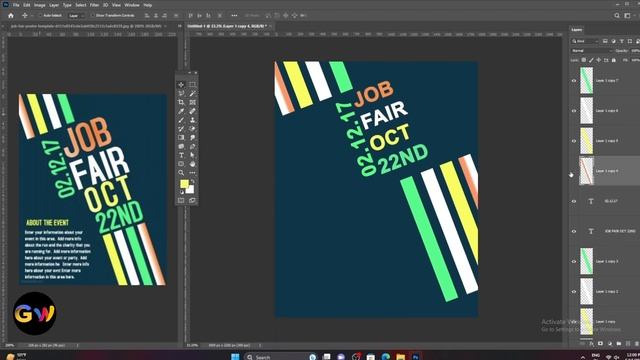Screen dimensions: 640x360
Task: Select the Lasso tool
Action: click(181, 93)
